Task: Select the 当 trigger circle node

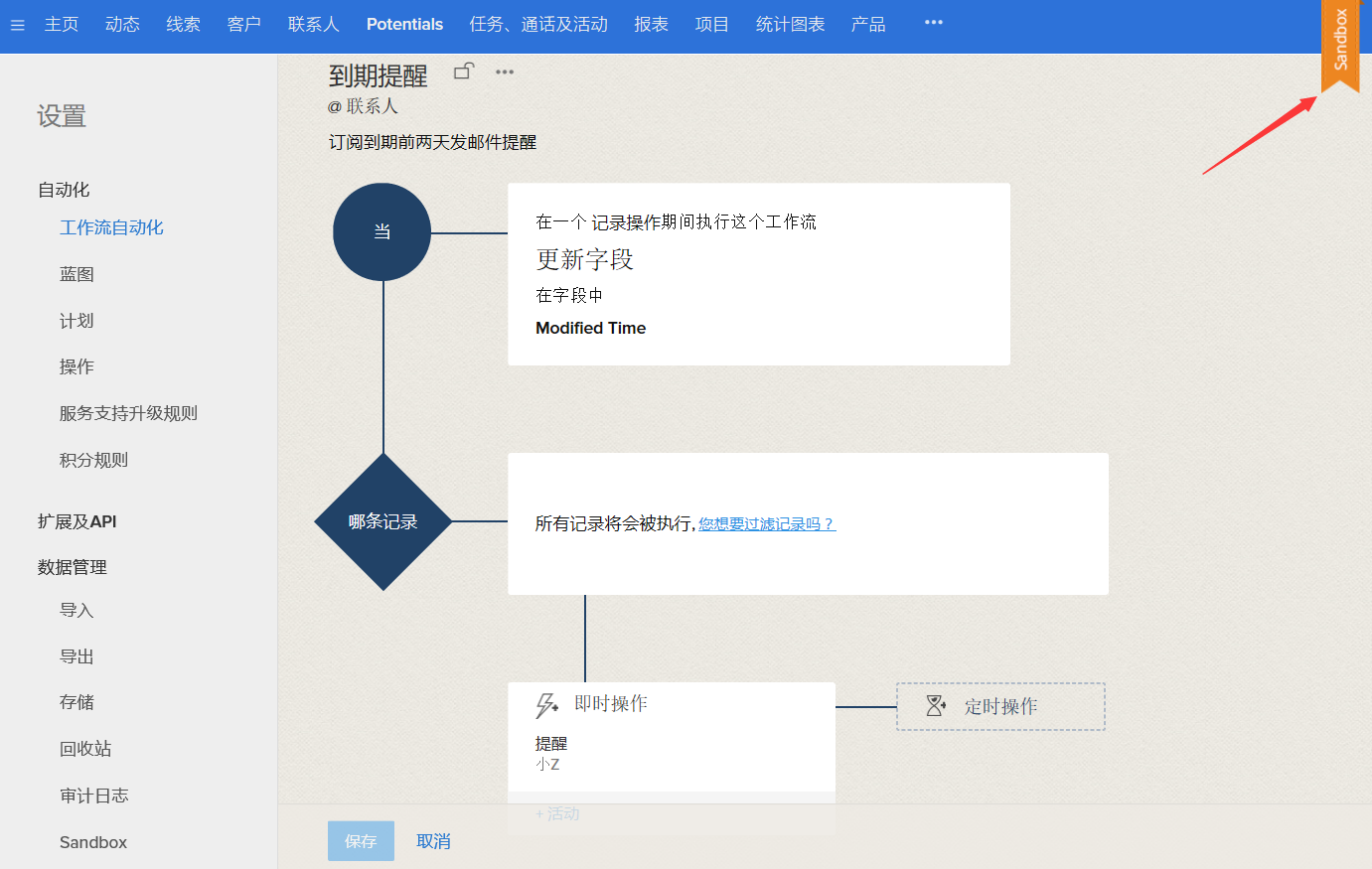Action: (x=382, y=232)
